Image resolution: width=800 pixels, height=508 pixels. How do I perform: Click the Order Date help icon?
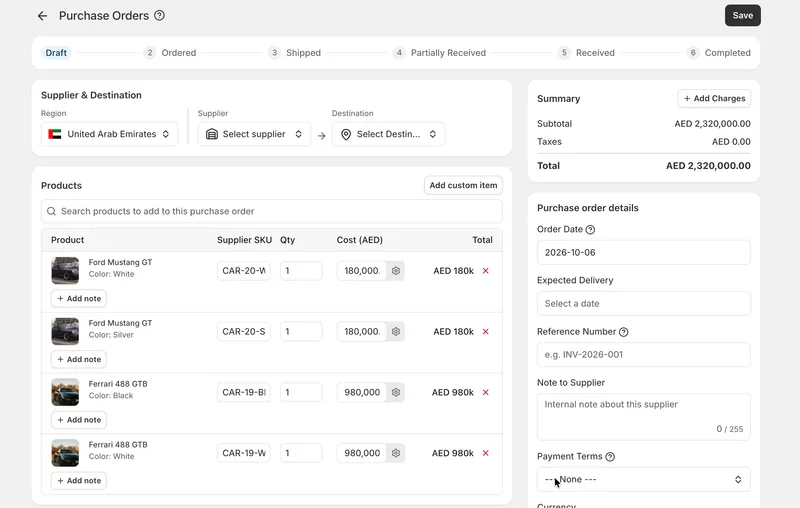(590, 230)
